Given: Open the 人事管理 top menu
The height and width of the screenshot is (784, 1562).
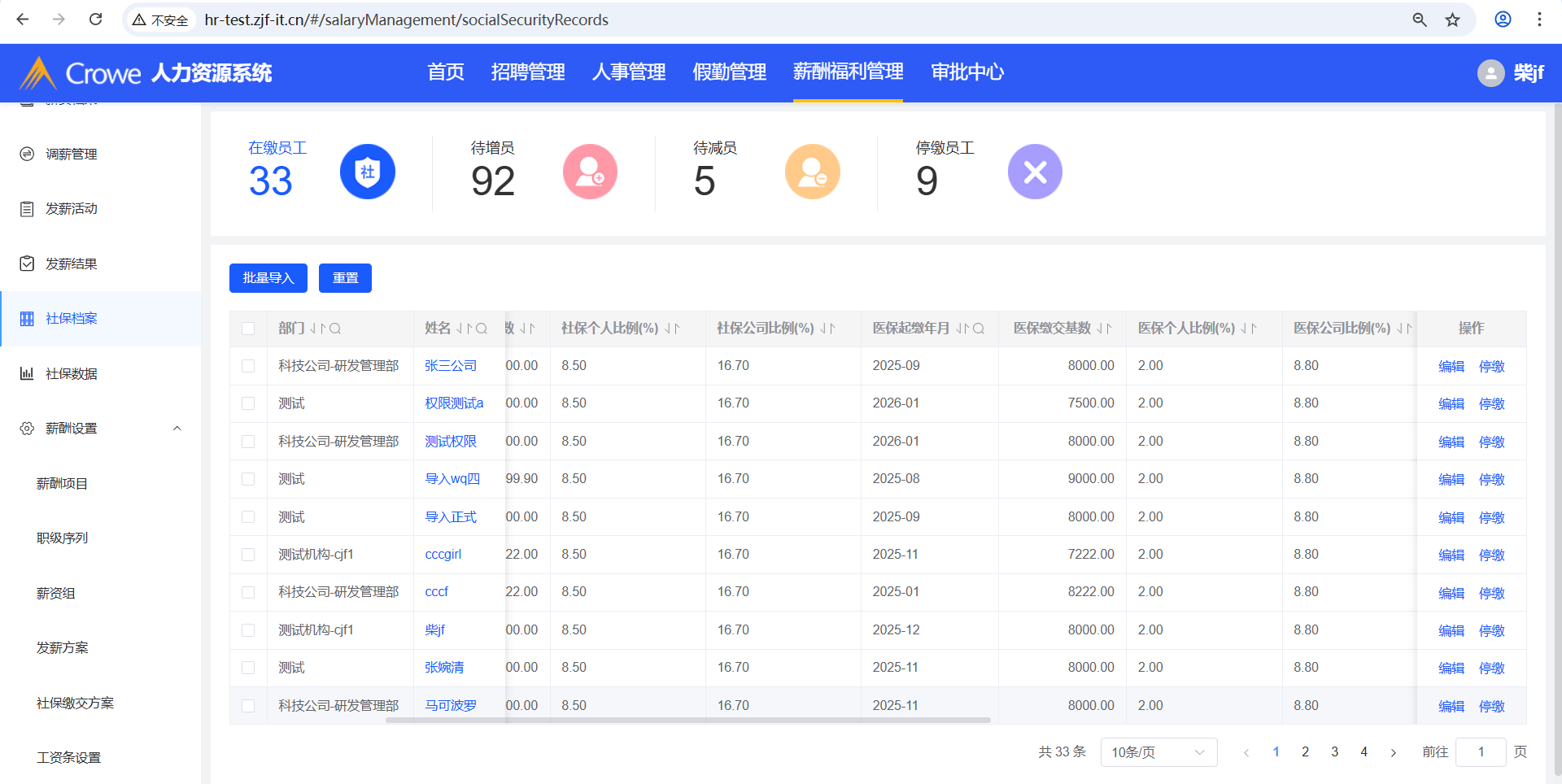Looking at the screenshot, I should tap(629, 72).
